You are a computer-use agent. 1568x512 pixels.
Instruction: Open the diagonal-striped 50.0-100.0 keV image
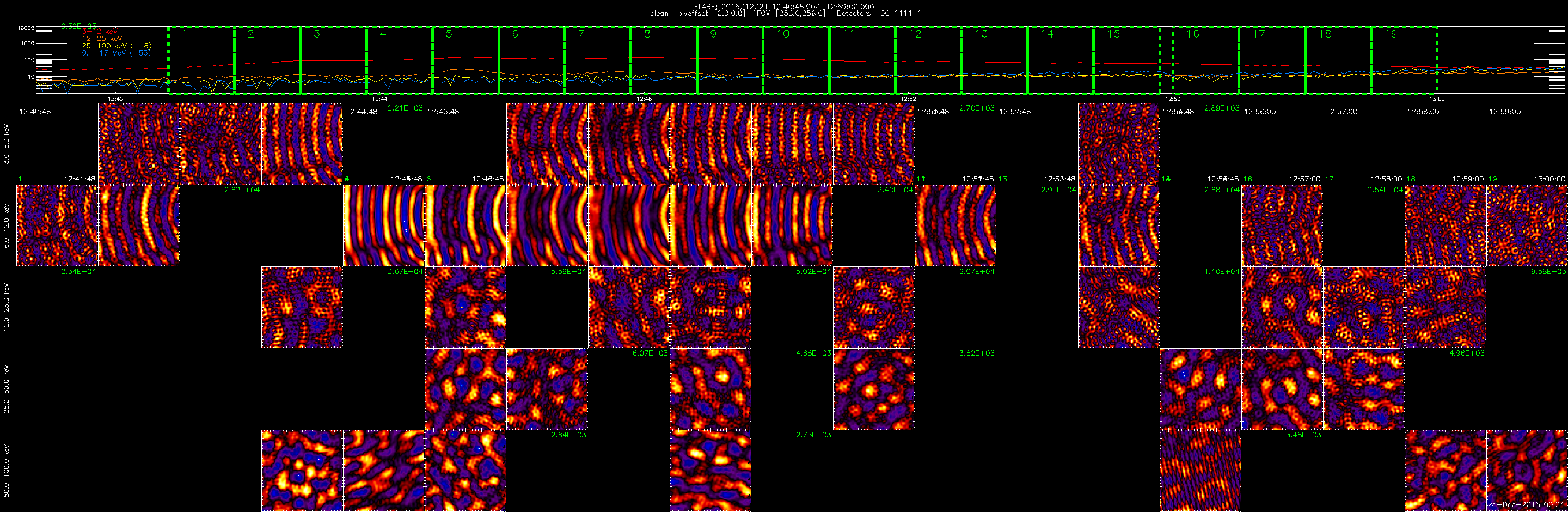click(1200, 471)
